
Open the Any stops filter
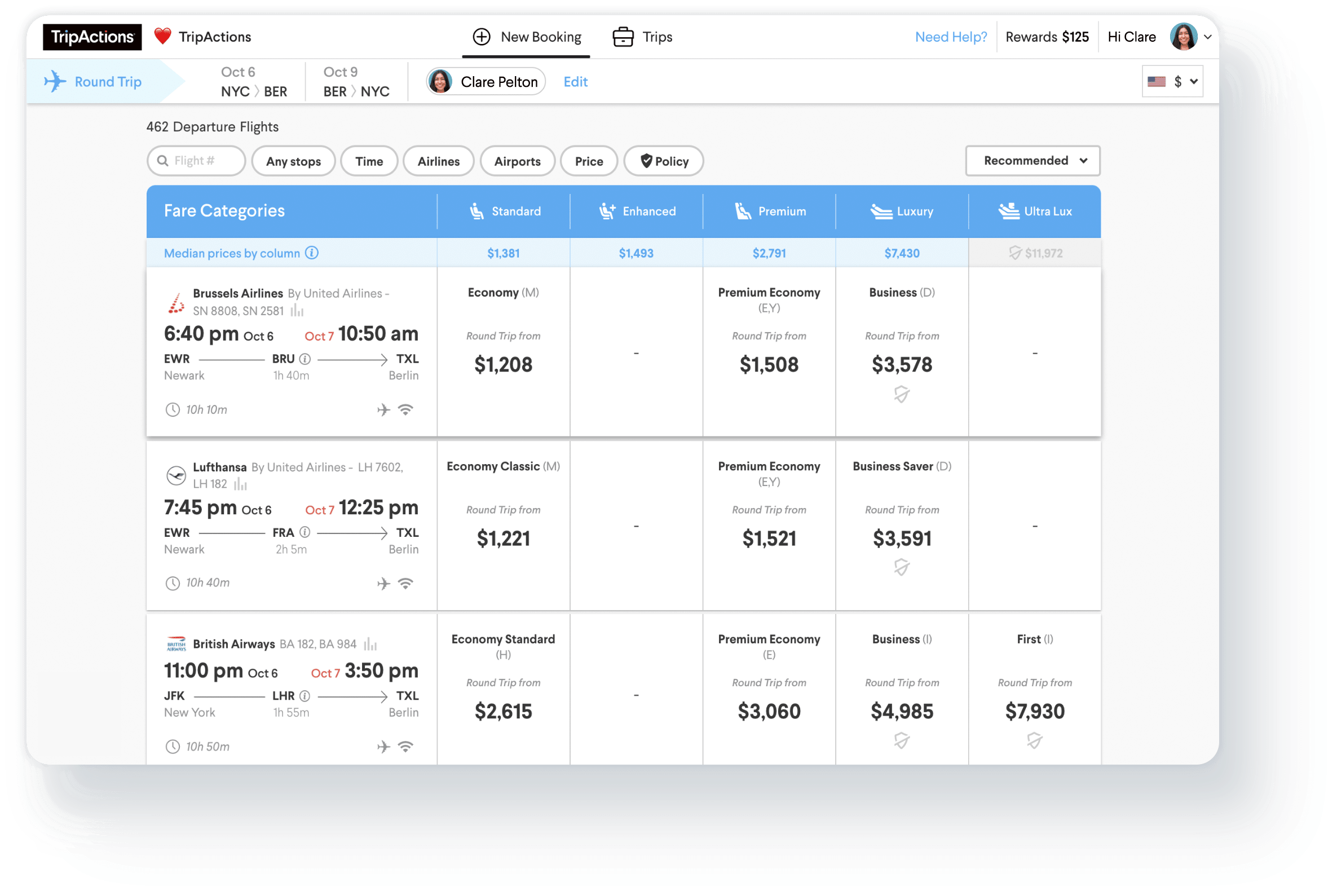(x=293, y=161)
